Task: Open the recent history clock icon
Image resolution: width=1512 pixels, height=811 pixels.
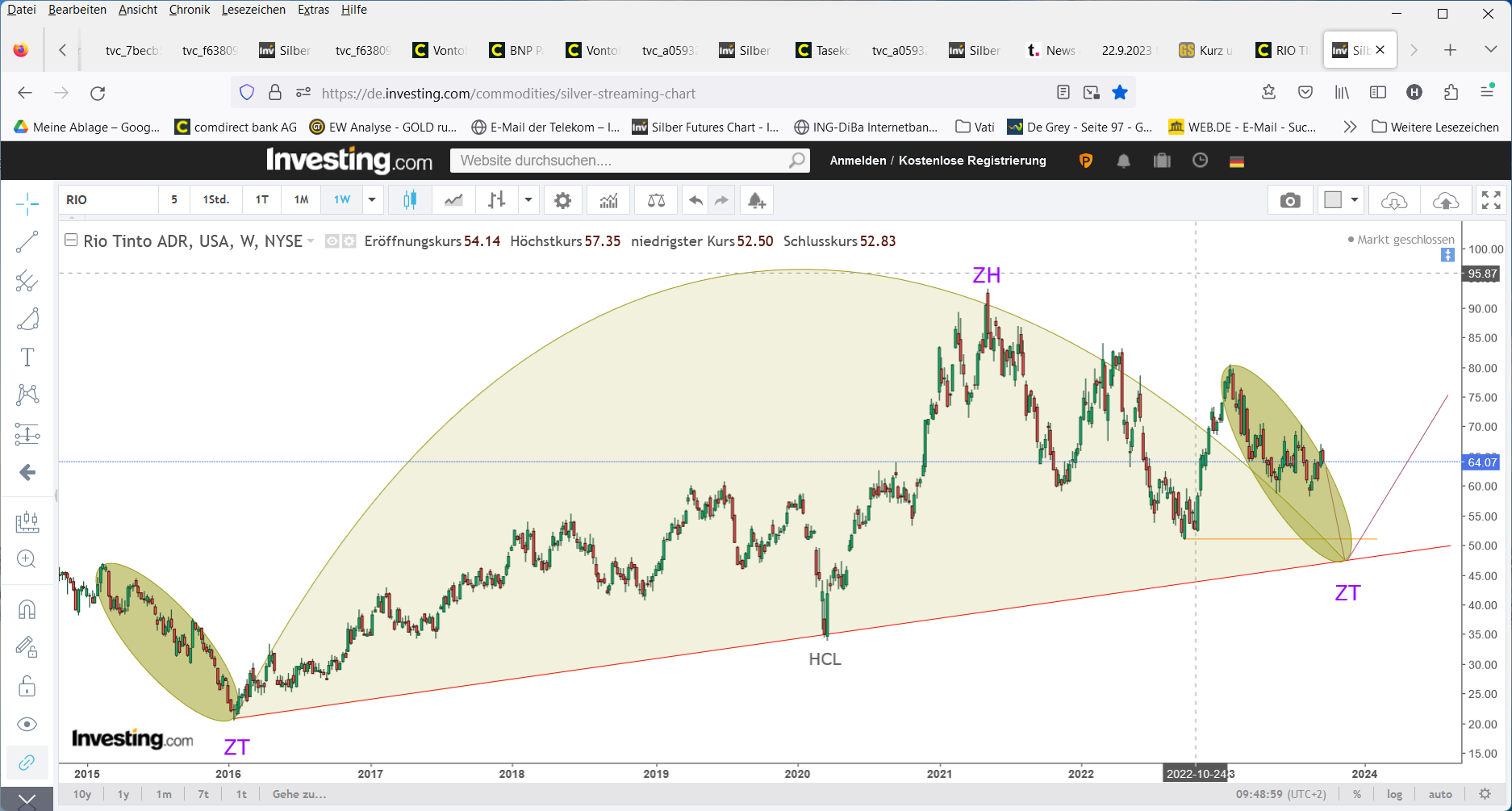Action: point(1201,161)
